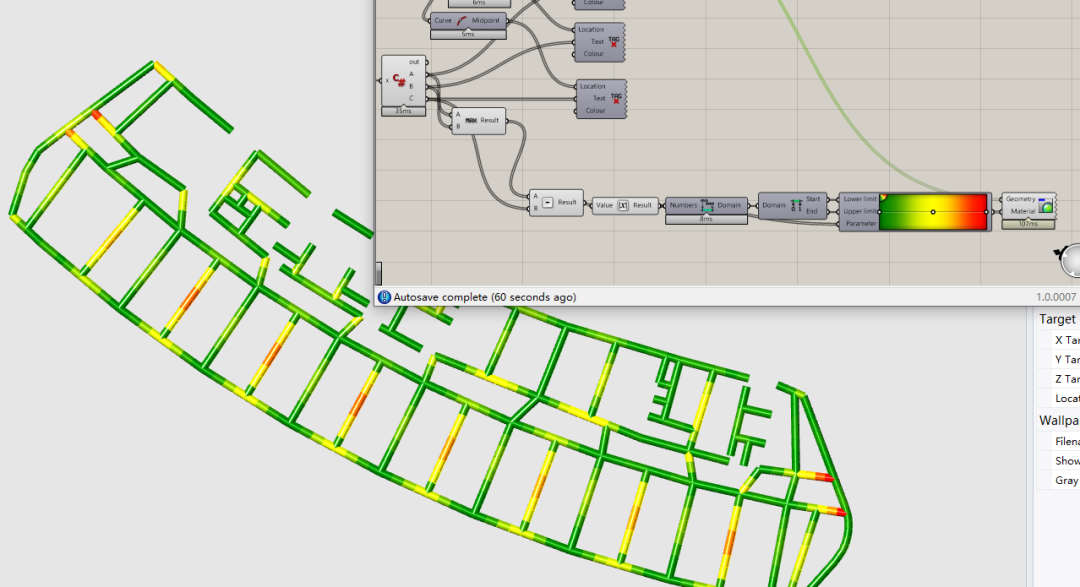Image resolution: width=1080 pixels, height=587 pixels.
Task: Select the Bounds component icon
Action: coord(707,205)
